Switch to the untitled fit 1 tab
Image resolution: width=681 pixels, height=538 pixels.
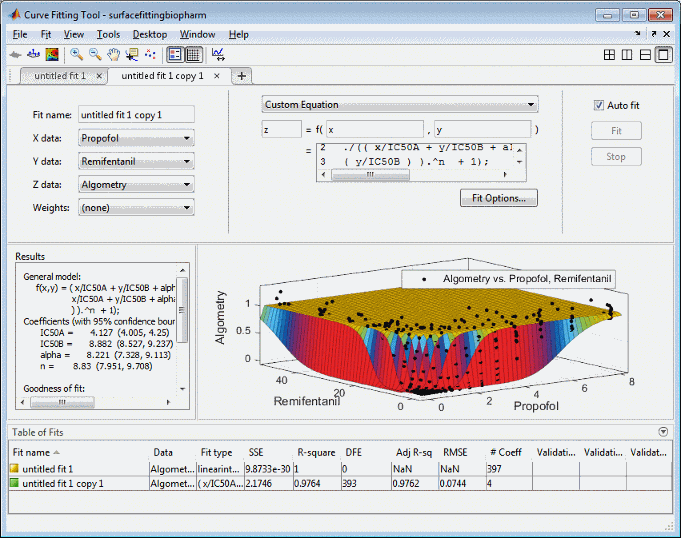click(x=59, y=76)
